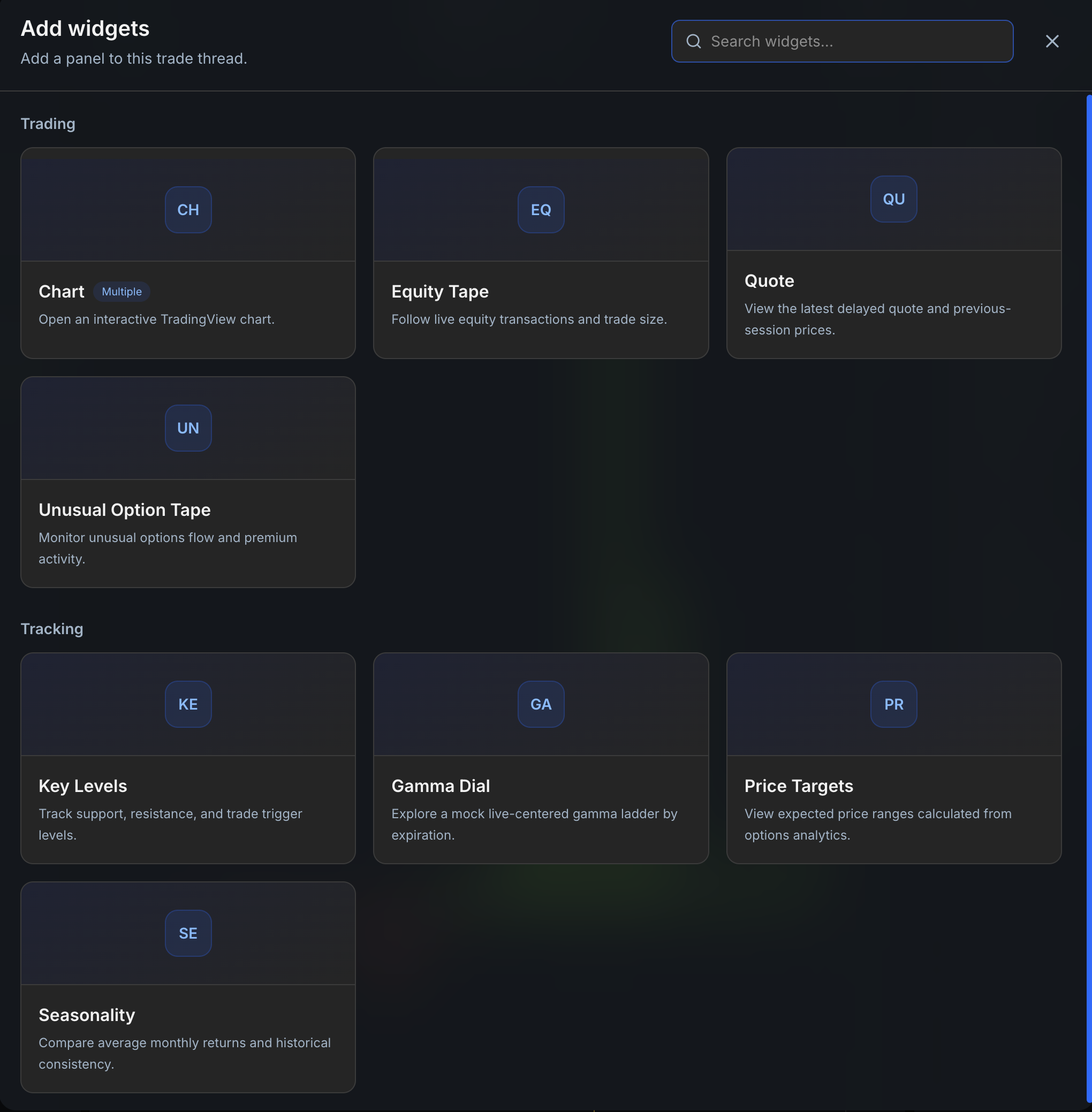Screen dimensions: 1092x1112
Task: Click the UN Unusual Option Tape icon
Action: pyautogui.click(x=188, y=428)
